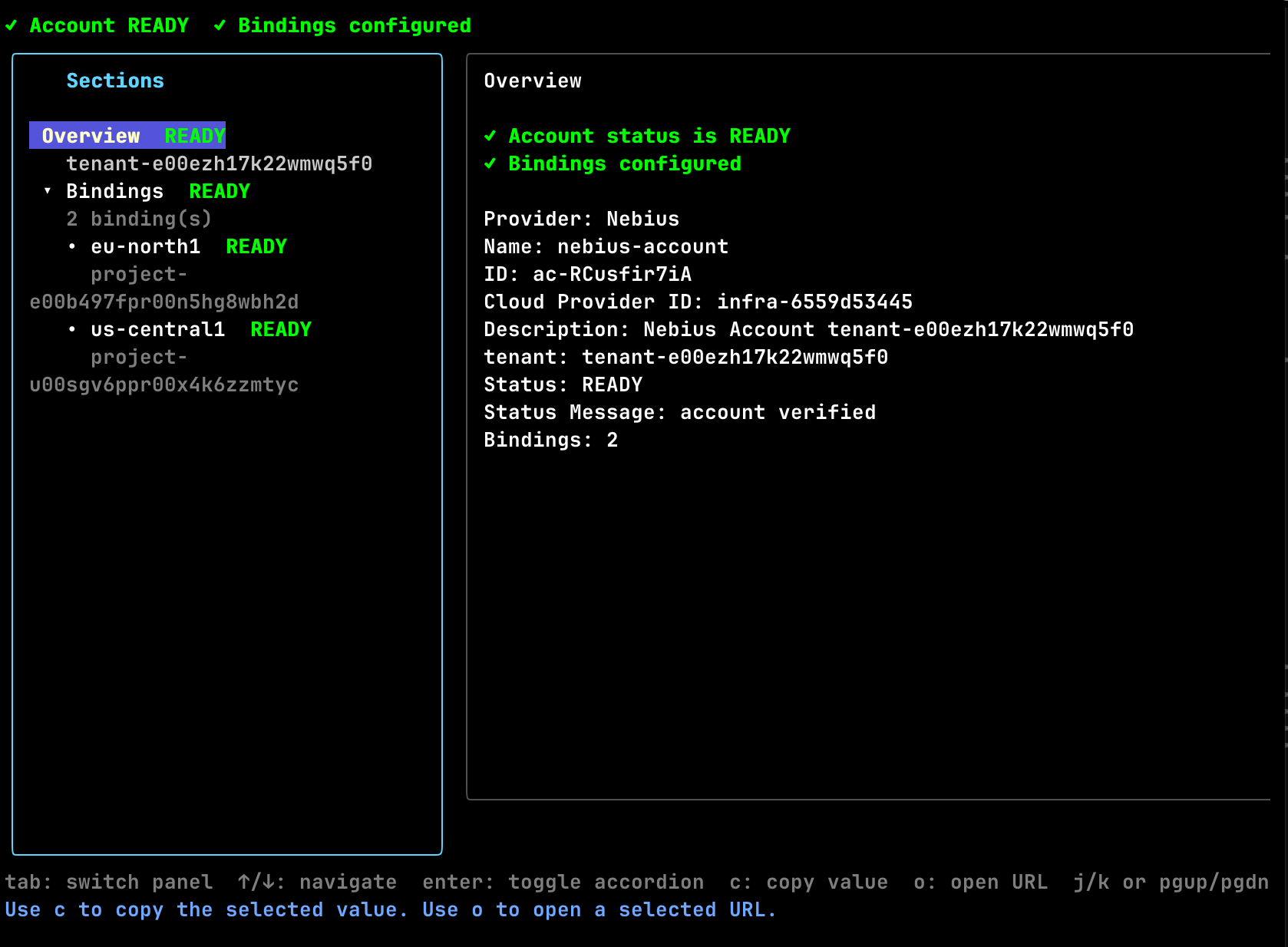Select the us-central1 binding entry
Image resolution: width=1288 pixels, height=947 pixels.
(x=157, y=330)
